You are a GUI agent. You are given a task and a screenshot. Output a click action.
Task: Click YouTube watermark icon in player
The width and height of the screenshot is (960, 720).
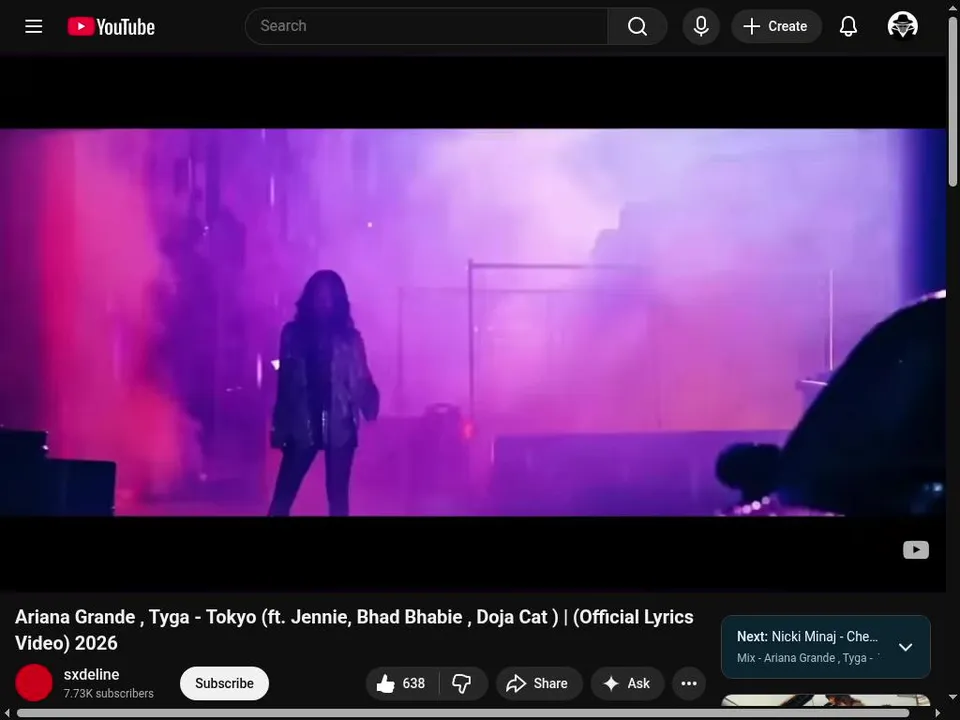coord(915,550)
